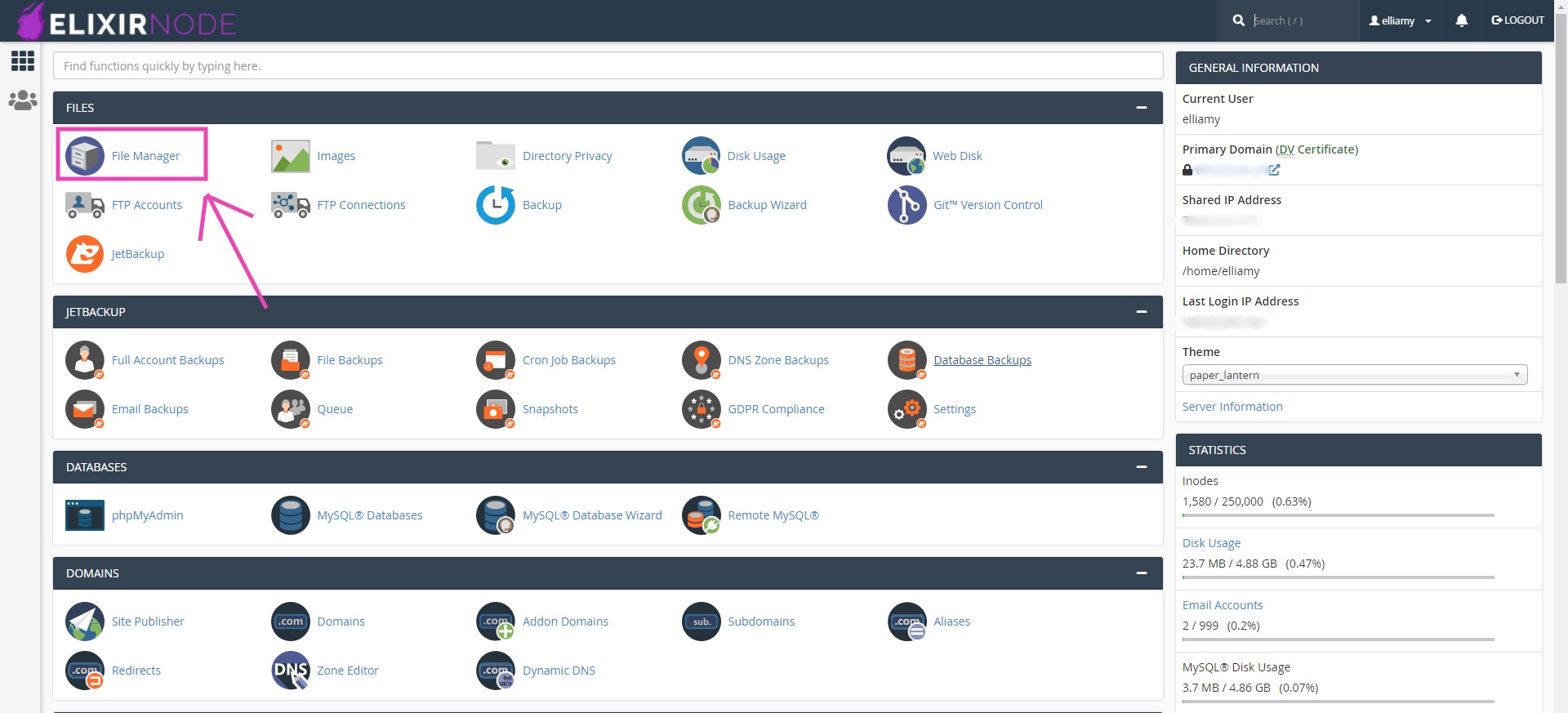This screenshot has width=1568, height=713.
Task: Collapse the Domains section
Action: (1142, 573)
